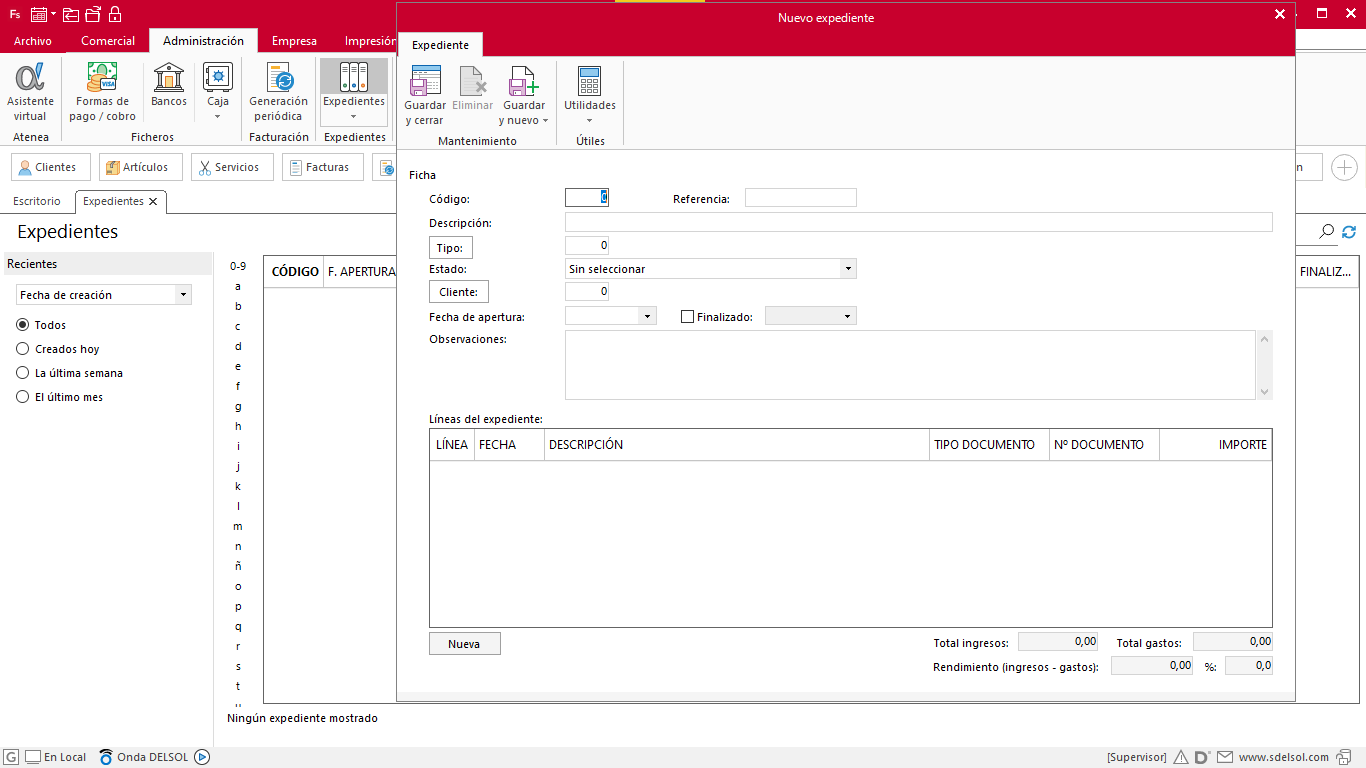
Task: Click the refresh icon in Expedientes list
Action: (x=1349, y=232)
